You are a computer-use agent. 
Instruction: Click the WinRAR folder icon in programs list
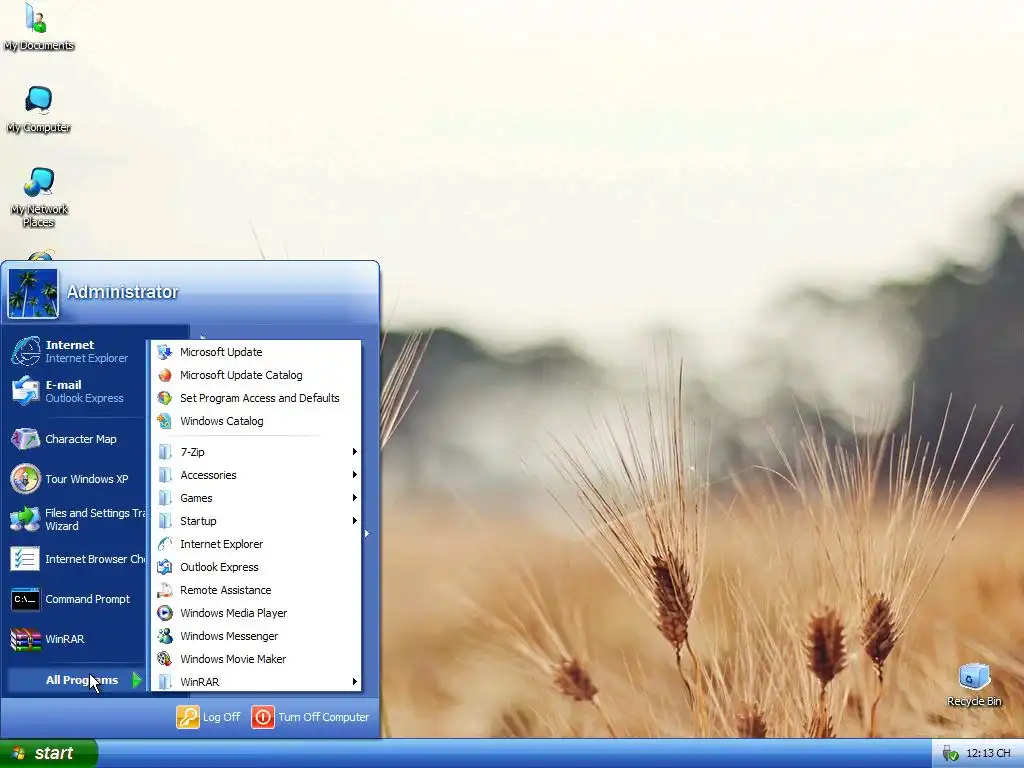pyautogui.click(x=165, y=682)
